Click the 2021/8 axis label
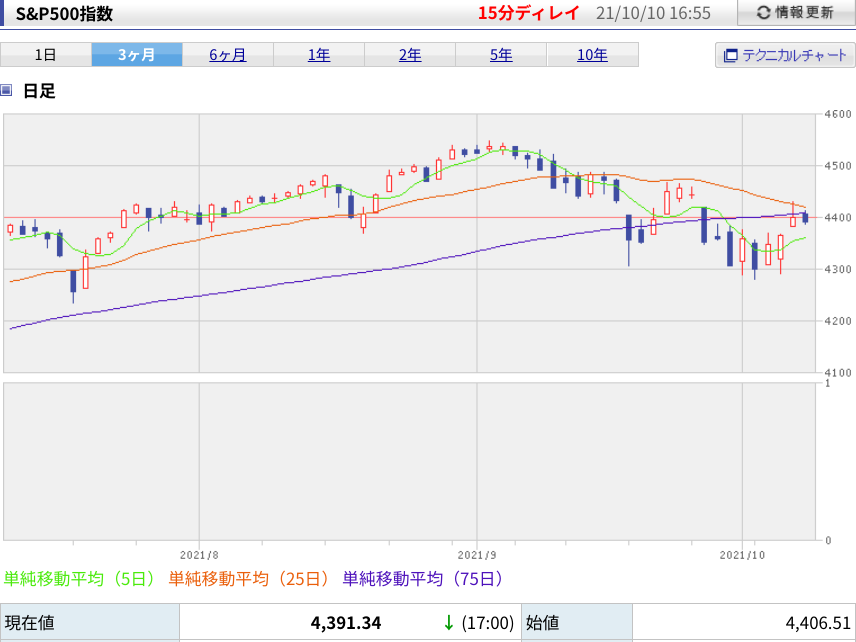This screenshot has height=642, width=856. click(199, 555)
